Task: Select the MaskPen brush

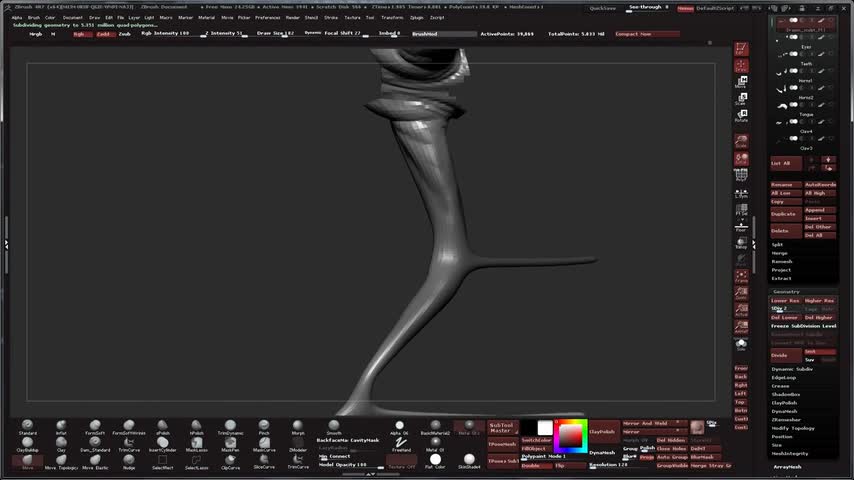Action: click(x=230, y=445)
